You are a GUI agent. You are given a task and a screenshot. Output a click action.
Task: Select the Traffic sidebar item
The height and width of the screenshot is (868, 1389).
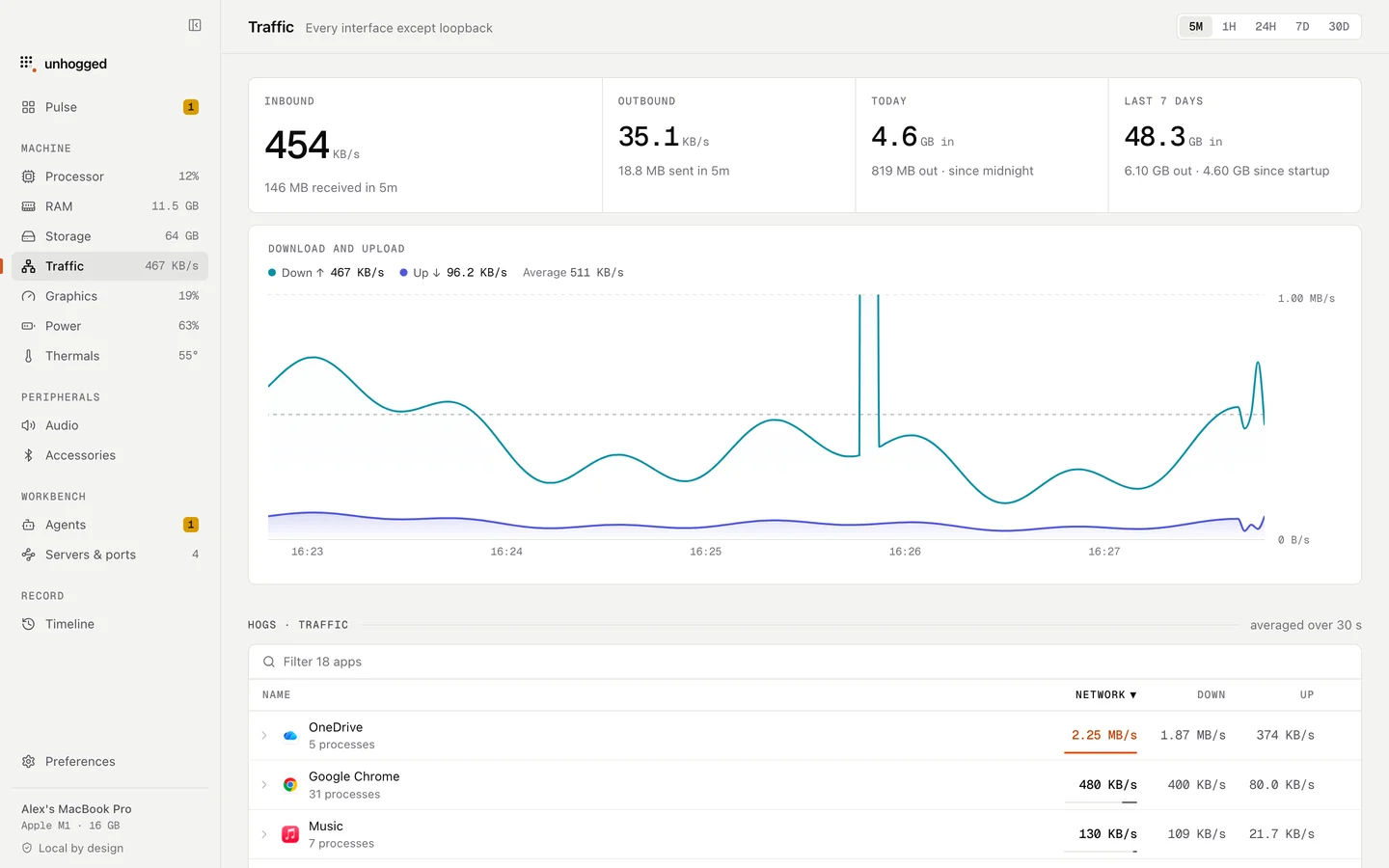tap(110, 266)
